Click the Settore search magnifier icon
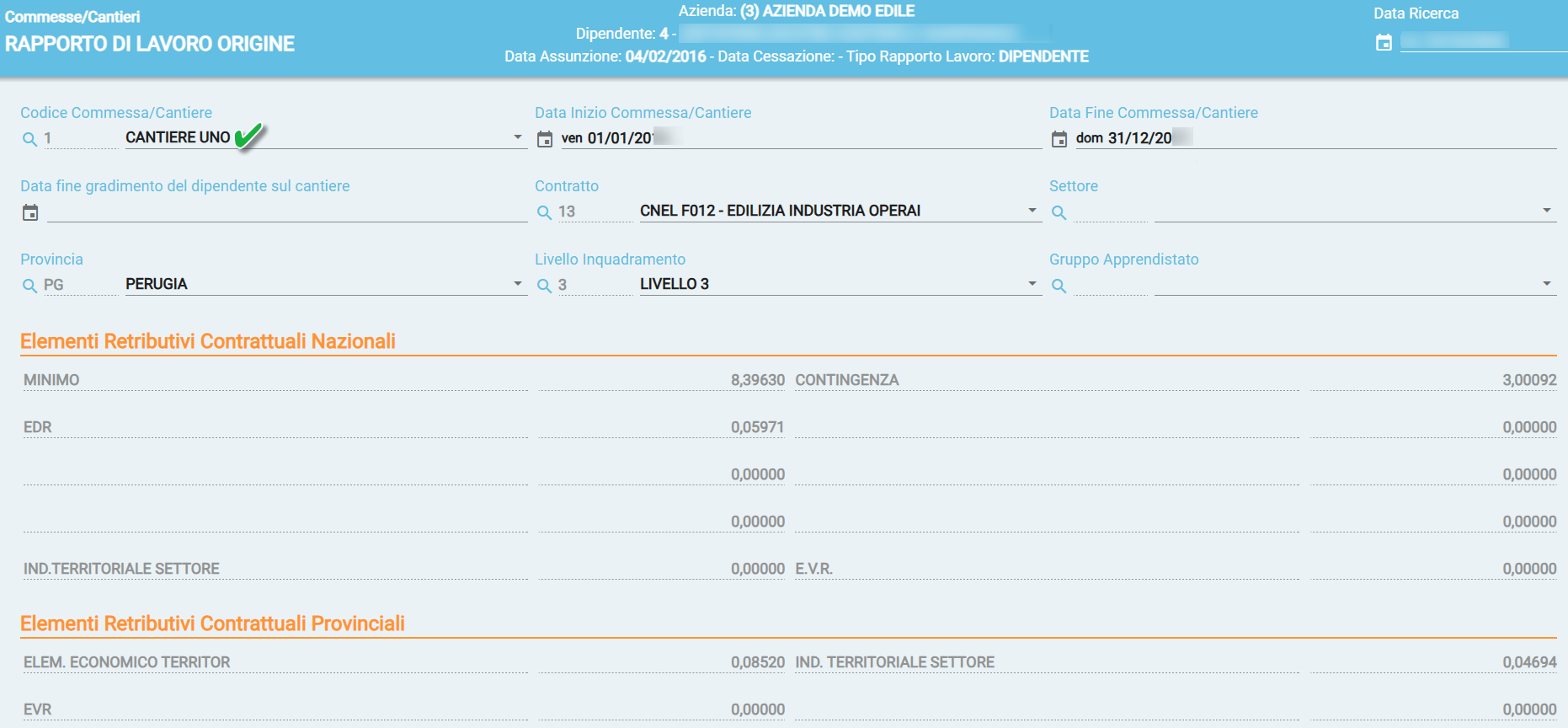This screenshot has height=728, width=1568. [x=1059, y=212]
